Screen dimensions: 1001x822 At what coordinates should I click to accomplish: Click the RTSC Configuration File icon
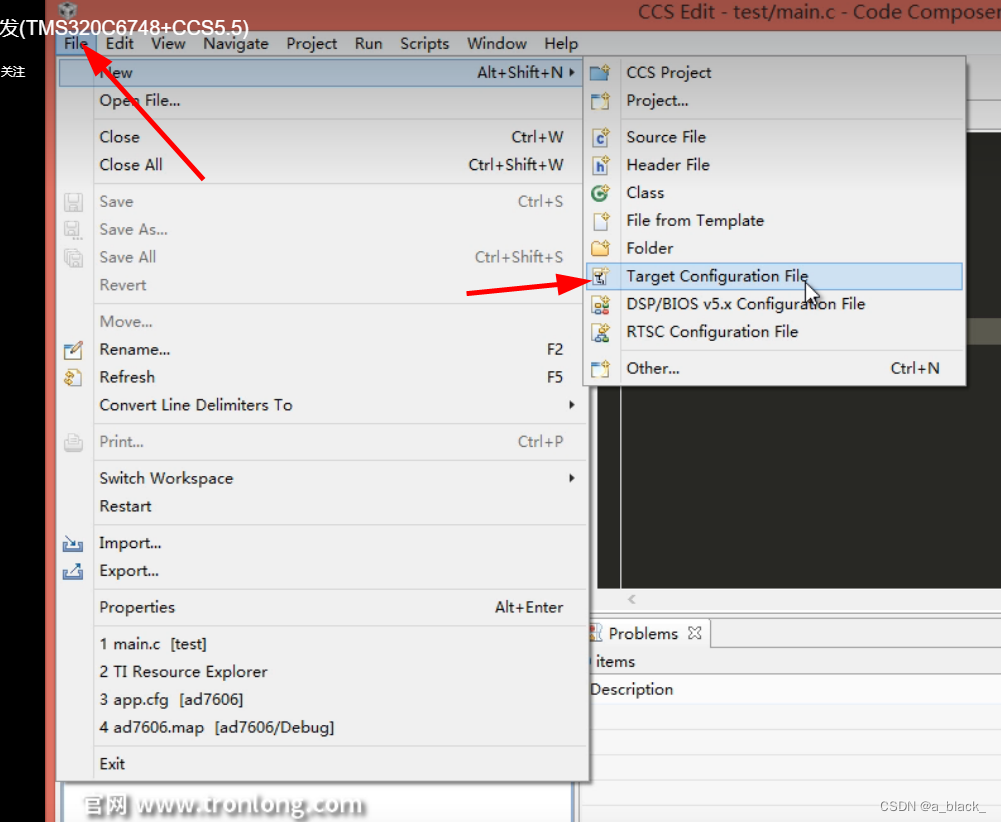(600, 332)
